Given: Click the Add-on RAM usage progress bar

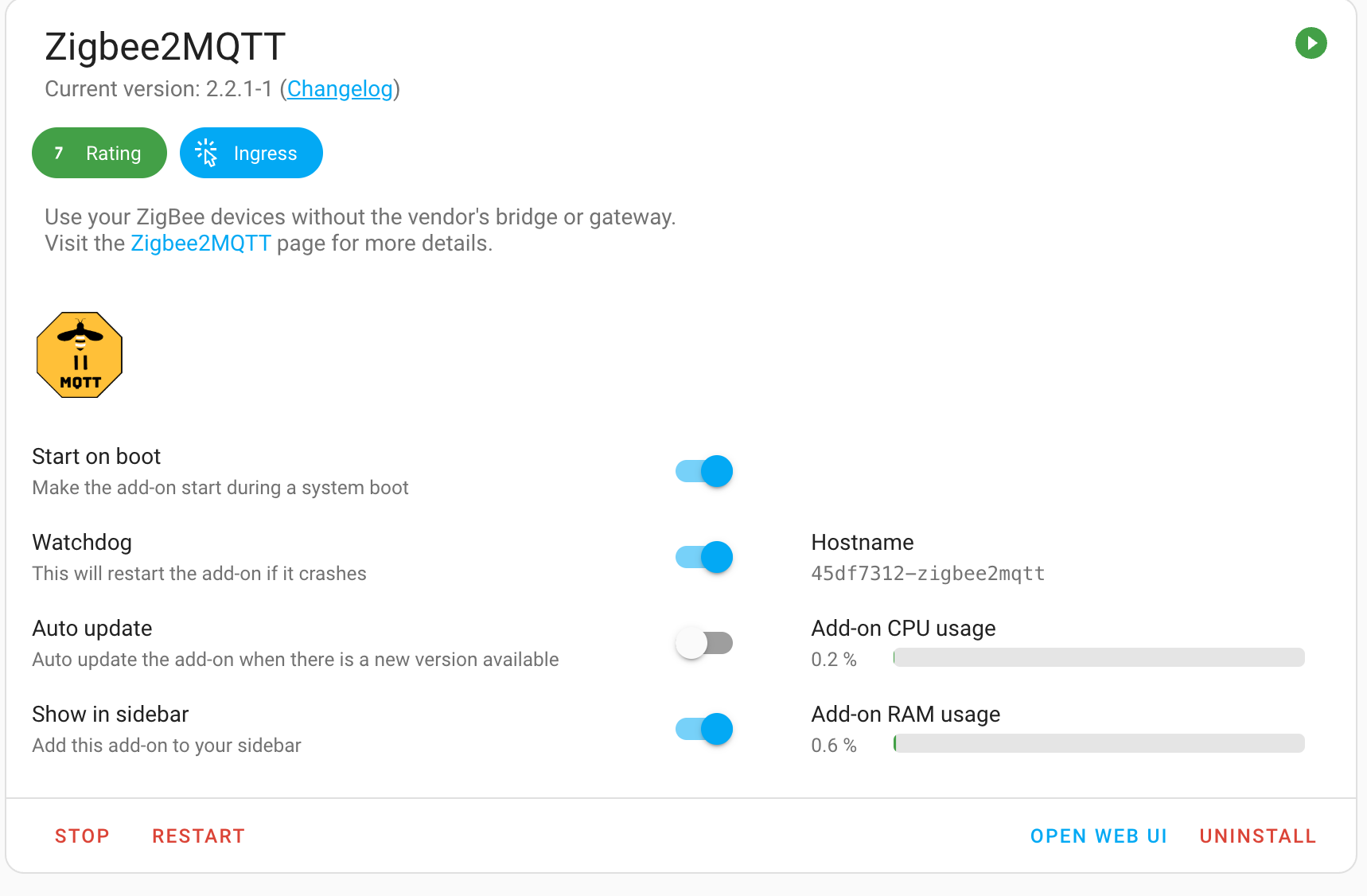Looking at the screenshot, I should [1098, 743].
